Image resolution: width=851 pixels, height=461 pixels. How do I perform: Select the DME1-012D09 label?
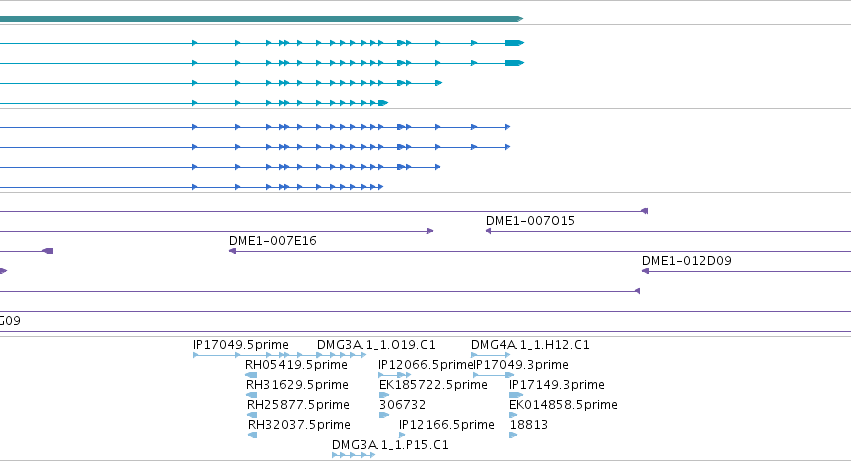(687, 261)
